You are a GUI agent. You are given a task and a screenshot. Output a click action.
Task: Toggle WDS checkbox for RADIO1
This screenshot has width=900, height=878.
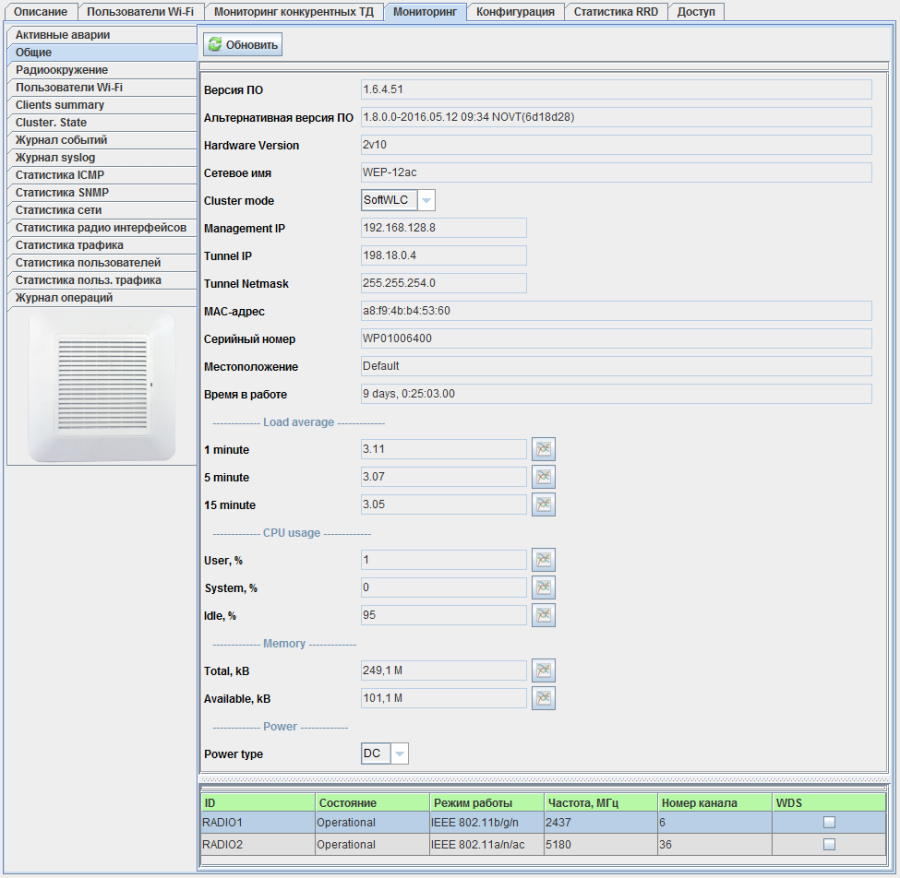pos(829,822)
